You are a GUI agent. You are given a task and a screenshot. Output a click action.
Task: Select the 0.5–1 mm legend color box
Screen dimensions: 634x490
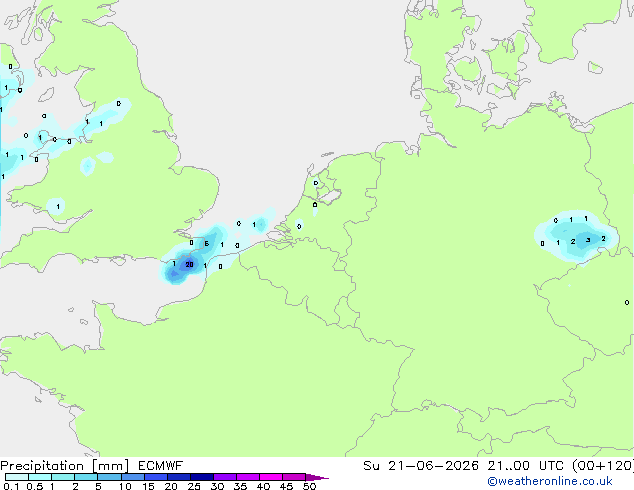(40, 477)
